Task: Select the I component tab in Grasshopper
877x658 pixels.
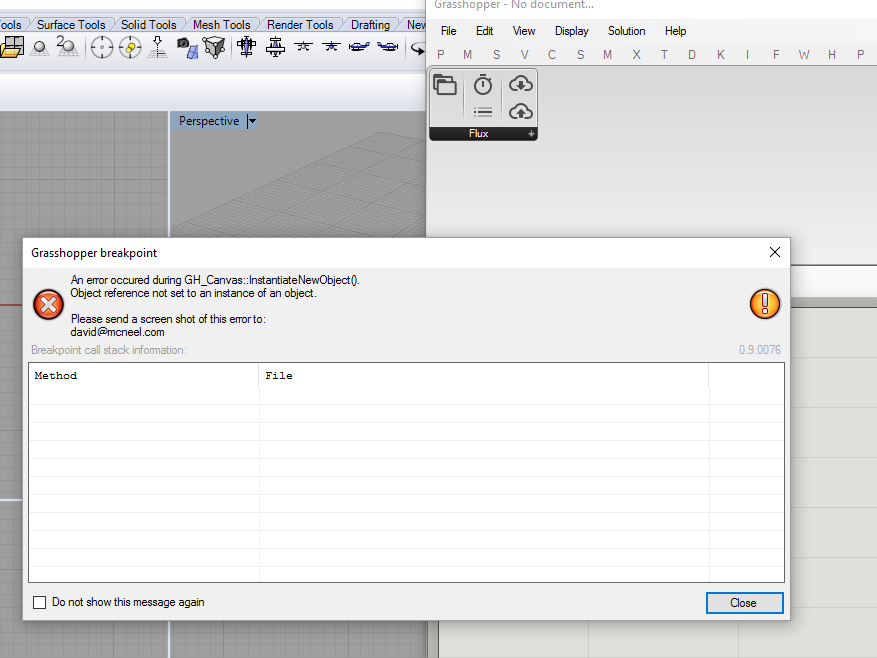Action: coord(747,55)
